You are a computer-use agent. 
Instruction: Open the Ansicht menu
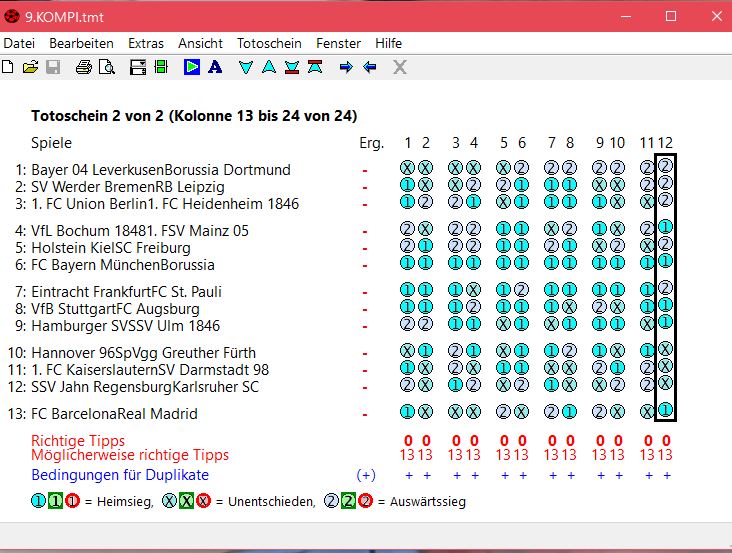pos(200,43)
